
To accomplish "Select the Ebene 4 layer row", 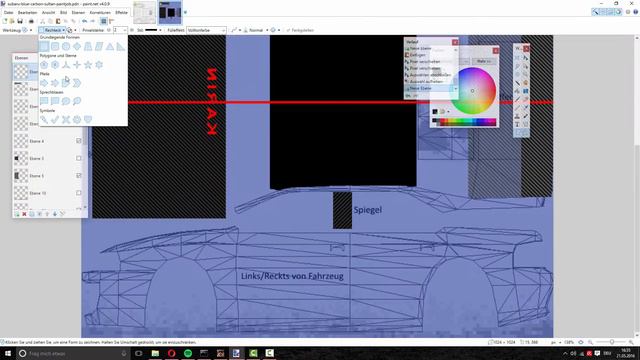I will point(48,141).
